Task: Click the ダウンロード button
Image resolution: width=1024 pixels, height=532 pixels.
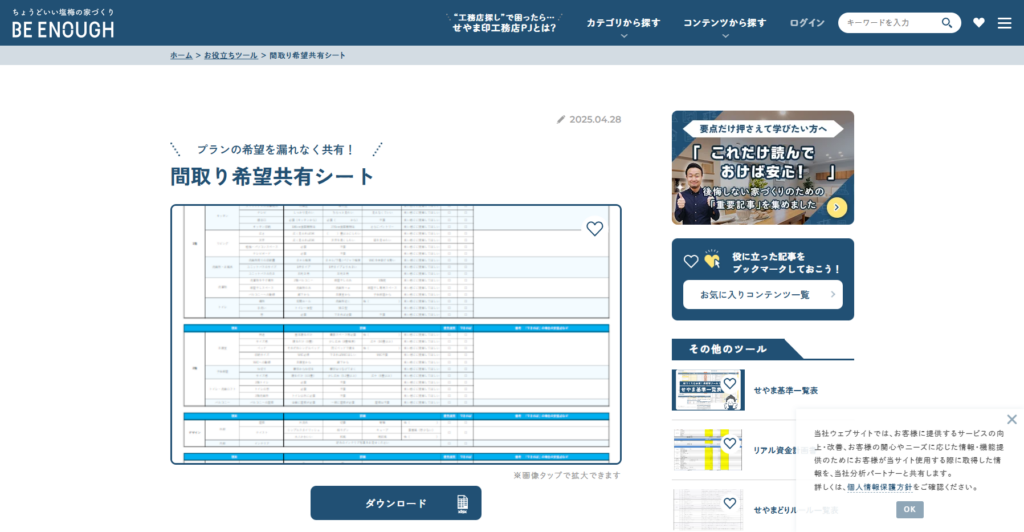Action: point(395,503)
